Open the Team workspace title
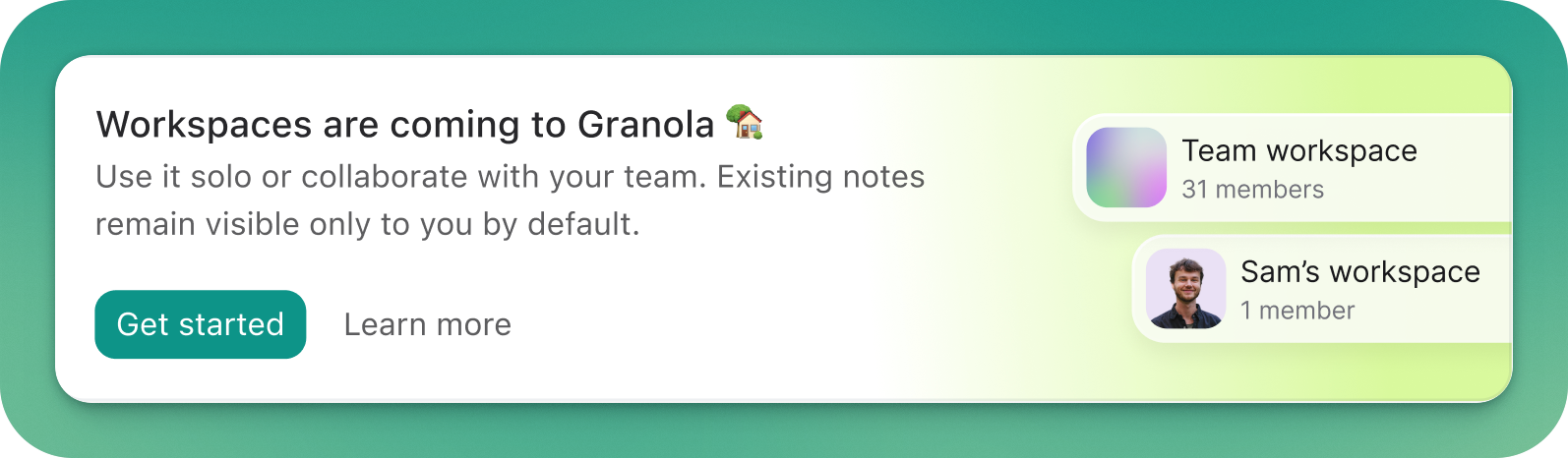Image resolution: width=1568 pixels, height=458 pixels. tap(1299, 150)
